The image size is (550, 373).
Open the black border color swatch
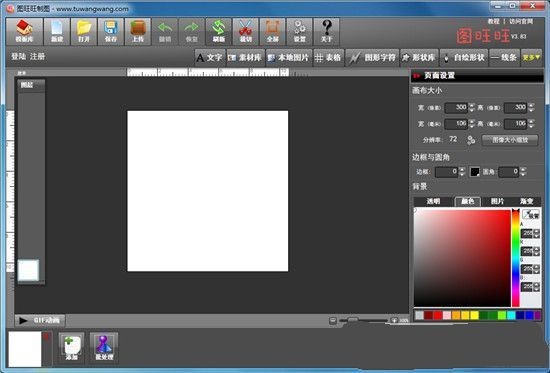pos(475,172)
